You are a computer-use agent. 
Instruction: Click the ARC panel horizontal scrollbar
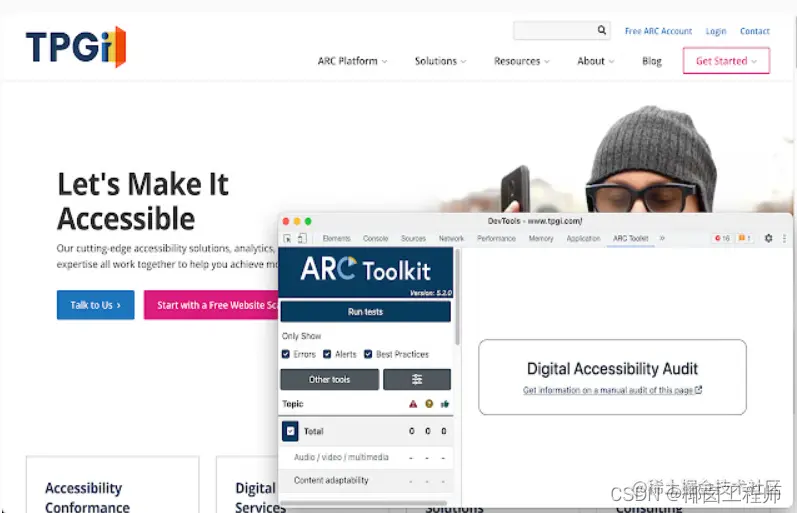pyautogui.click(x=363, y=503)
